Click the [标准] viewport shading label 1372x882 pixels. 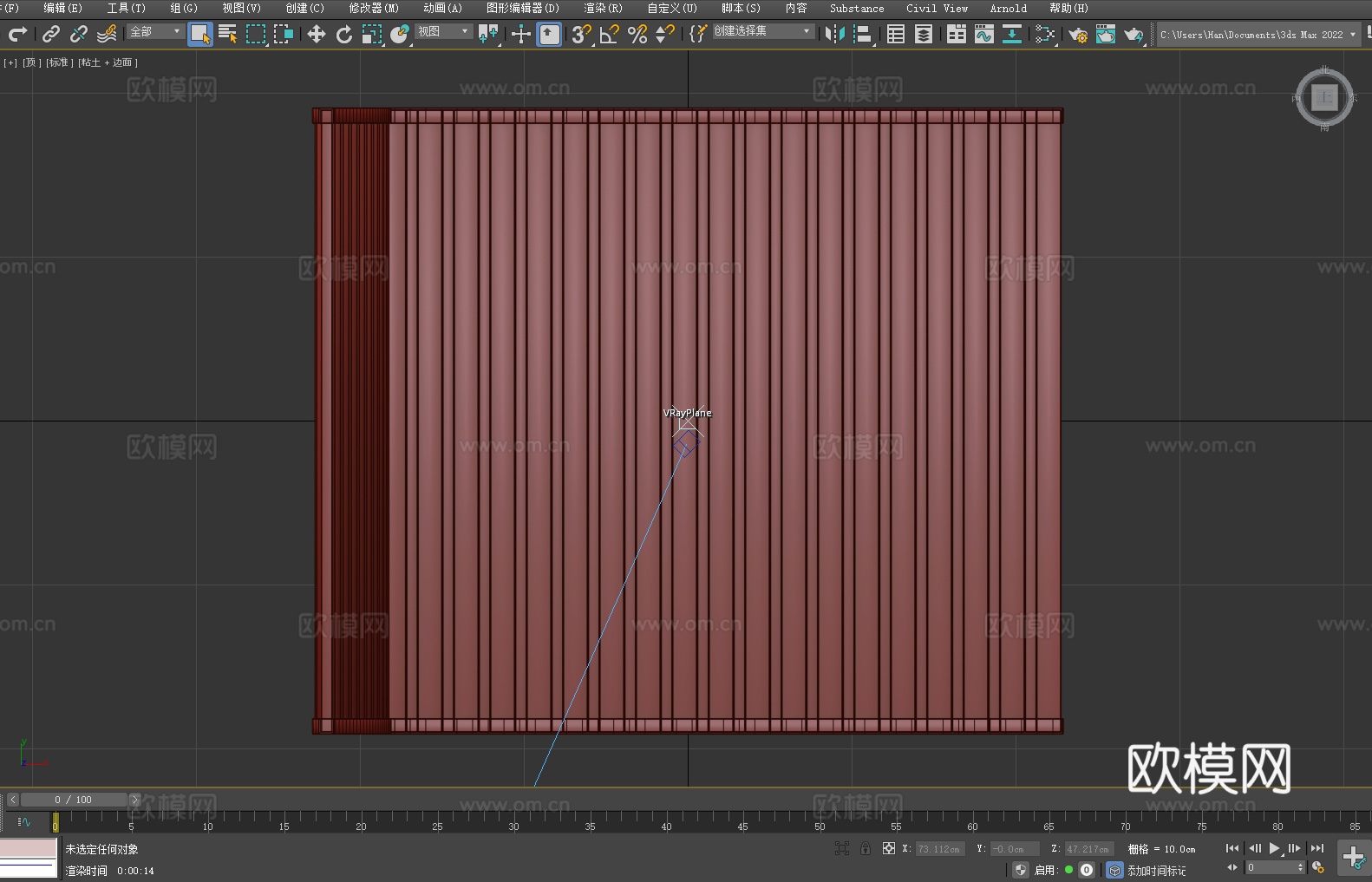point(60,62)
